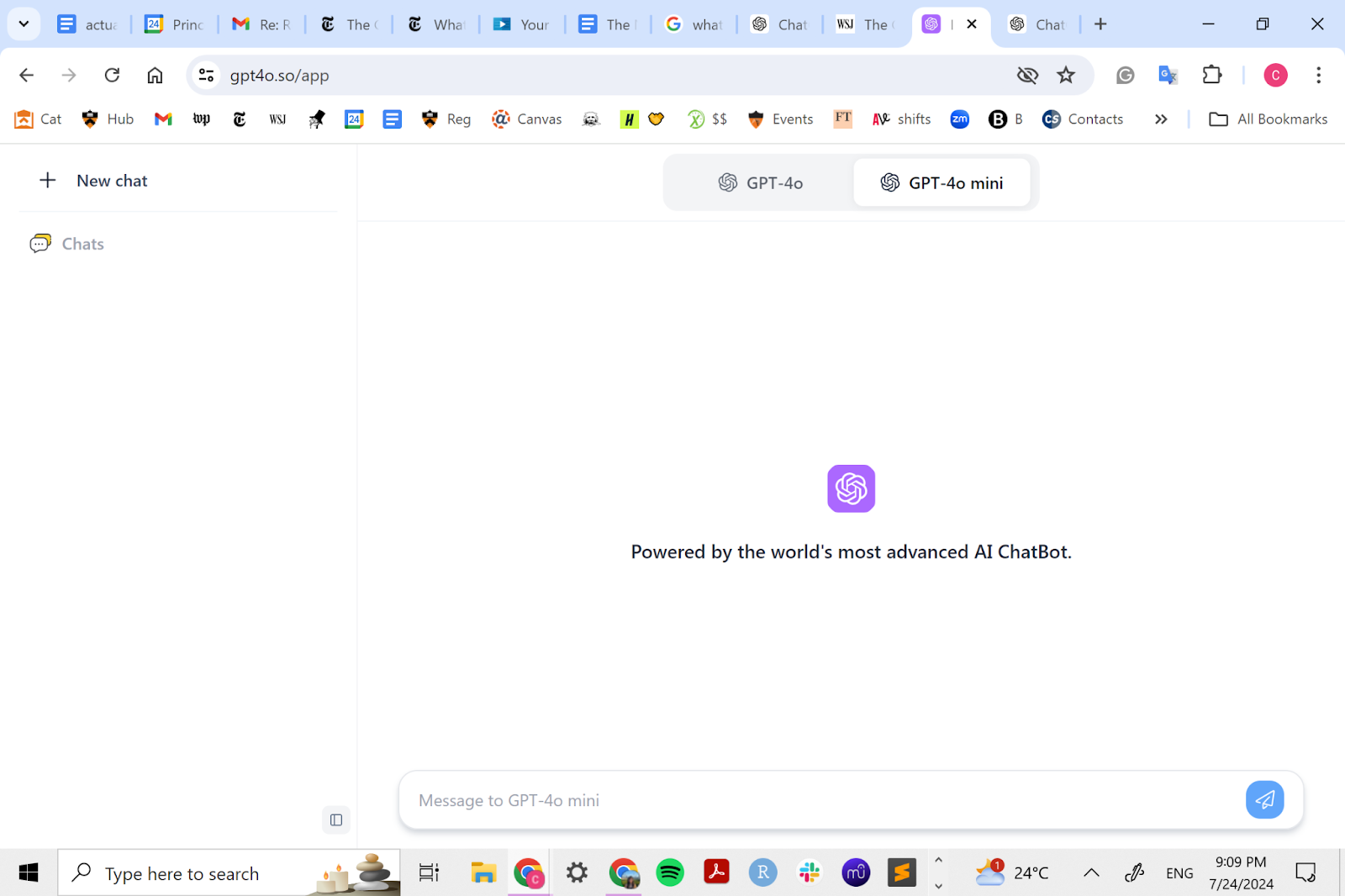Show hidden system tray icons
This screenshot has width=1345, height=896.
(x=1091, y=873)
